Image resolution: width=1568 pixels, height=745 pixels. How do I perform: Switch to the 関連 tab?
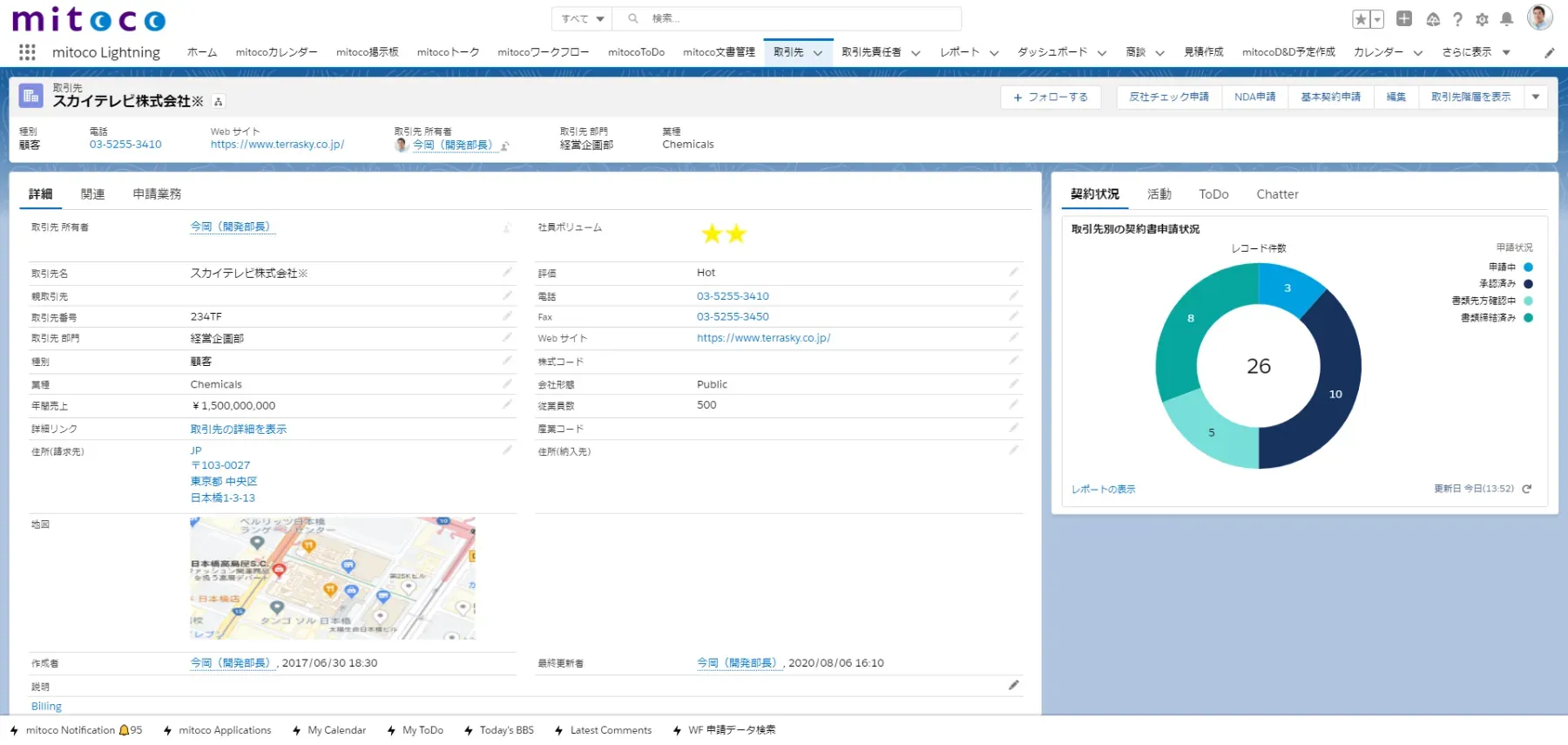pos(92,194)
